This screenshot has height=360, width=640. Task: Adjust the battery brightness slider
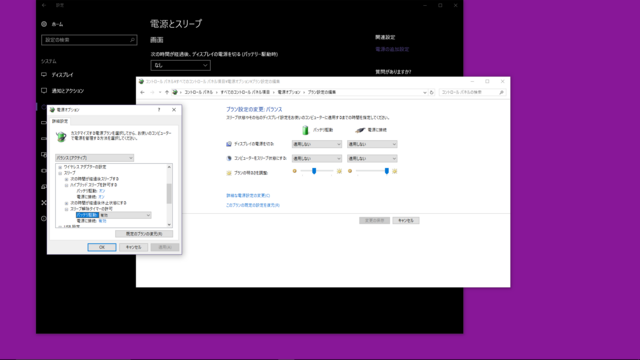[x=314, y=171]
